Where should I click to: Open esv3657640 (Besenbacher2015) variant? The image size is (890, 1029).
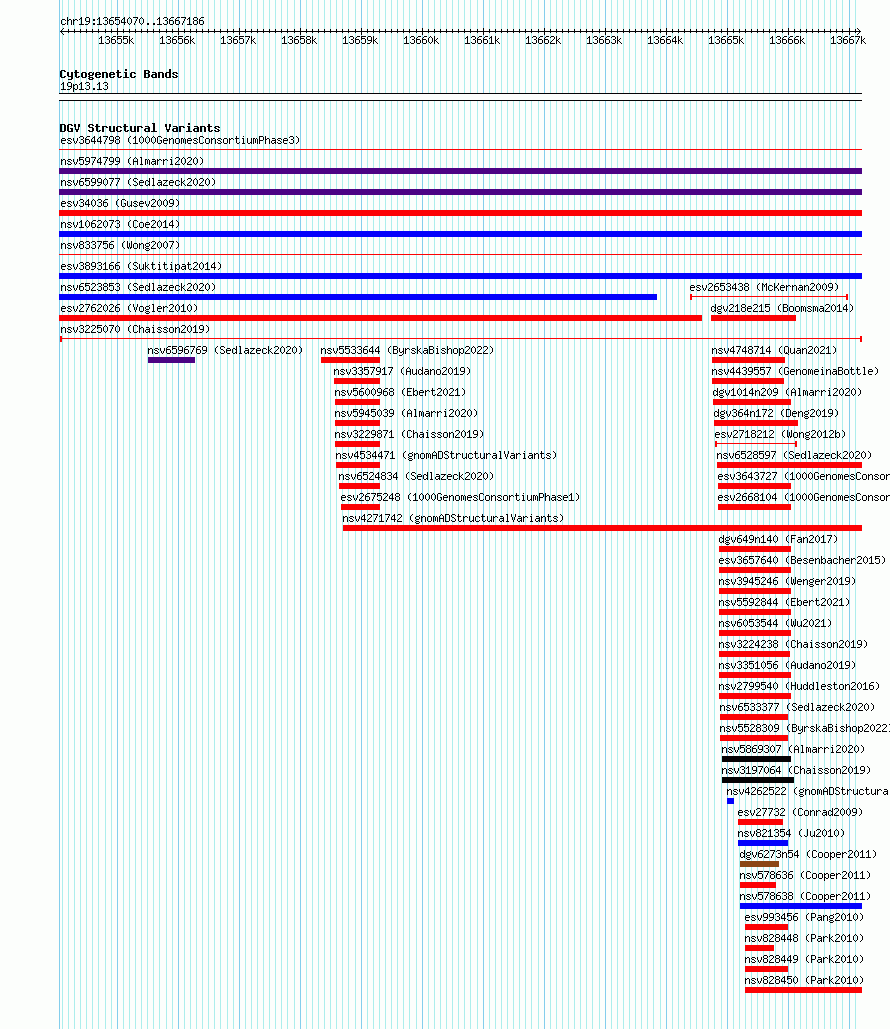[802, 560]
